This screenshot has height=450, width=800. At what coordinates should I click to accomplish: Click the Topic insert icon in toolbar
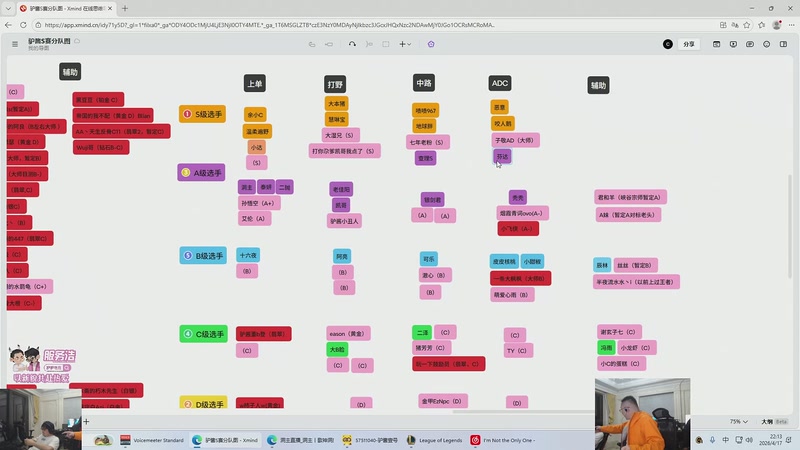313,44
